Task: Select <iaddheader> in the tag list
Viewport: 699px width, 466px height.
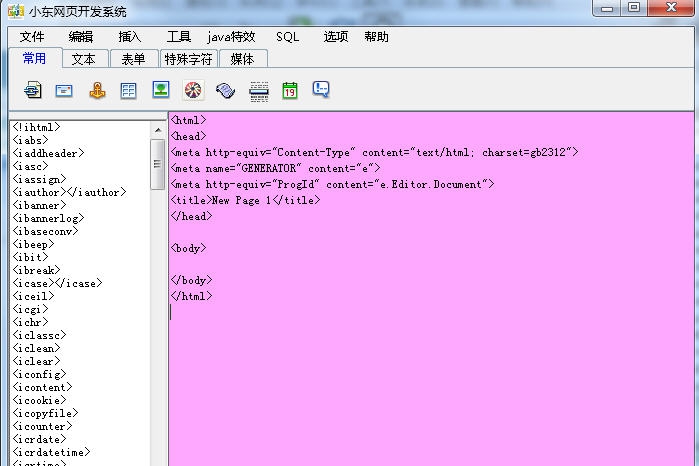Action: (49, 153)
